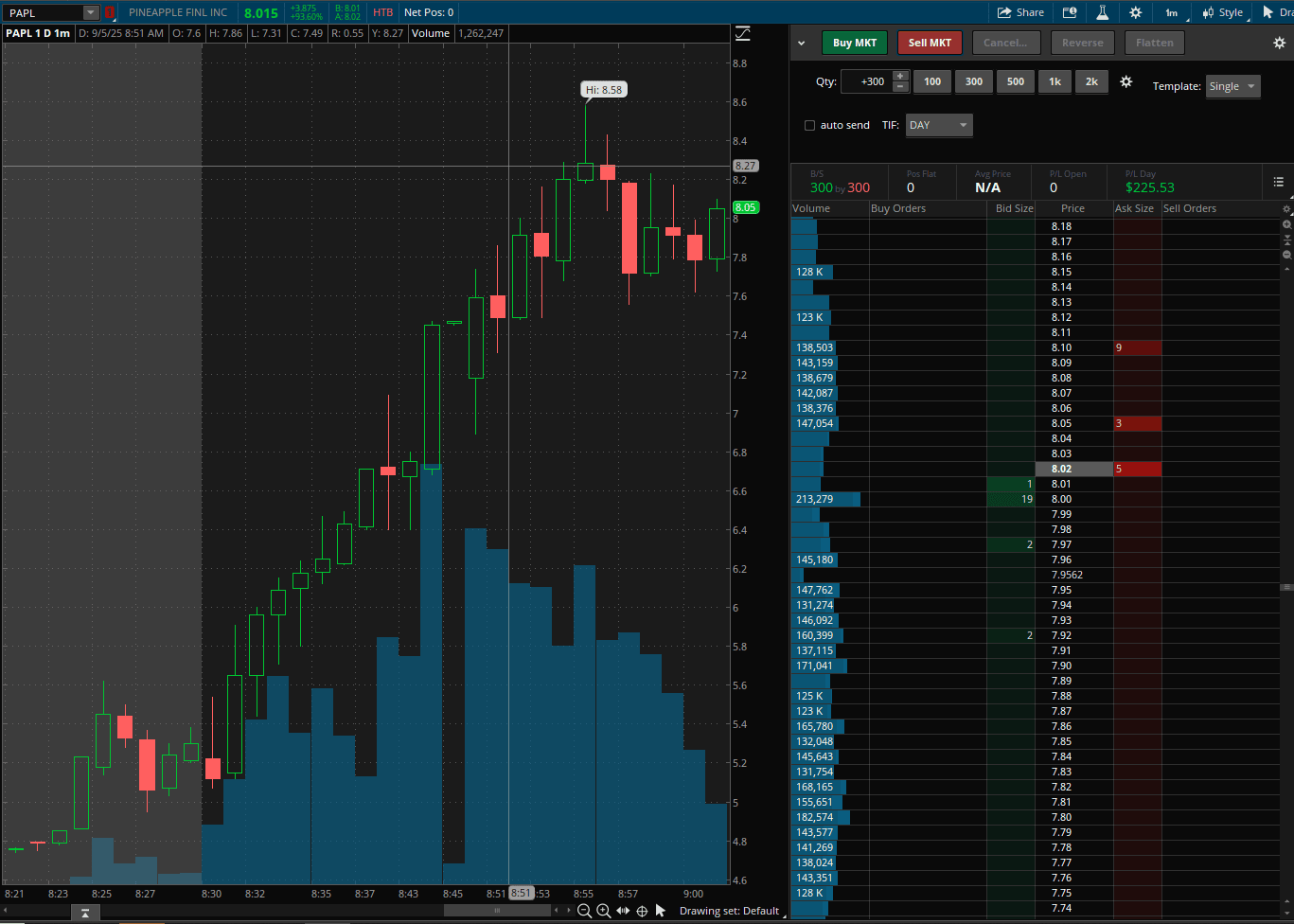Click the camera-style snapshot icon beside Share

pyautogui.click(x=1070, y=12)
